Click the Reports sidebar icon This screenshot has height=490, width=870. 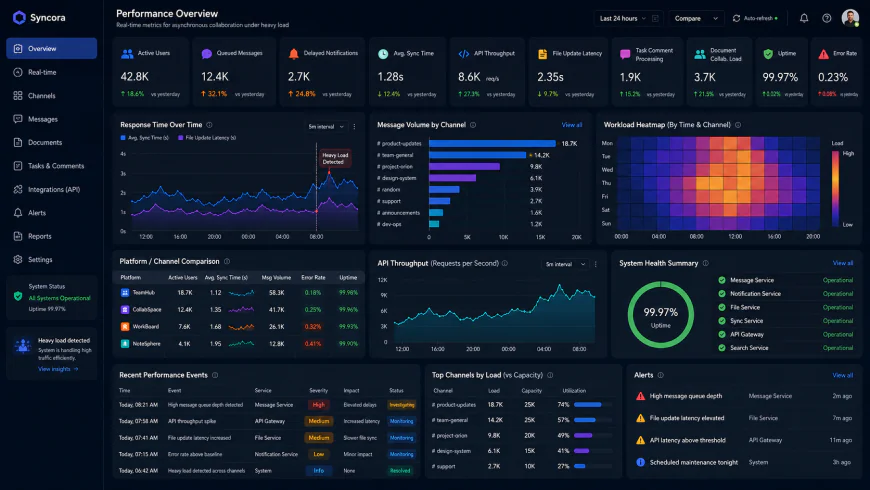(x=18, y=236)
